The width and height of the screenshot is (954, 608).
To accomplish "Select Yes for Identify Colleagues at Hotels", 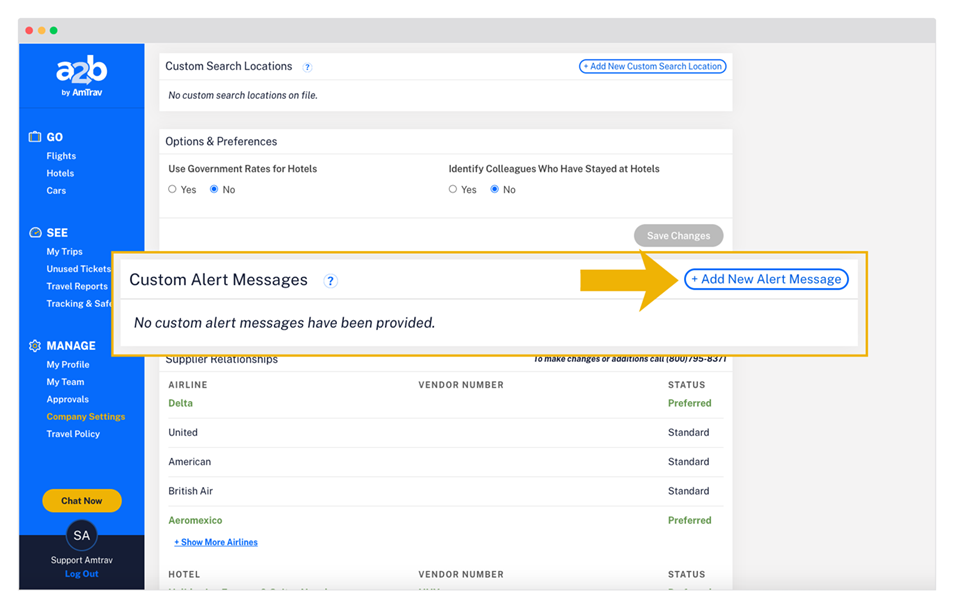I will (452, 189).
